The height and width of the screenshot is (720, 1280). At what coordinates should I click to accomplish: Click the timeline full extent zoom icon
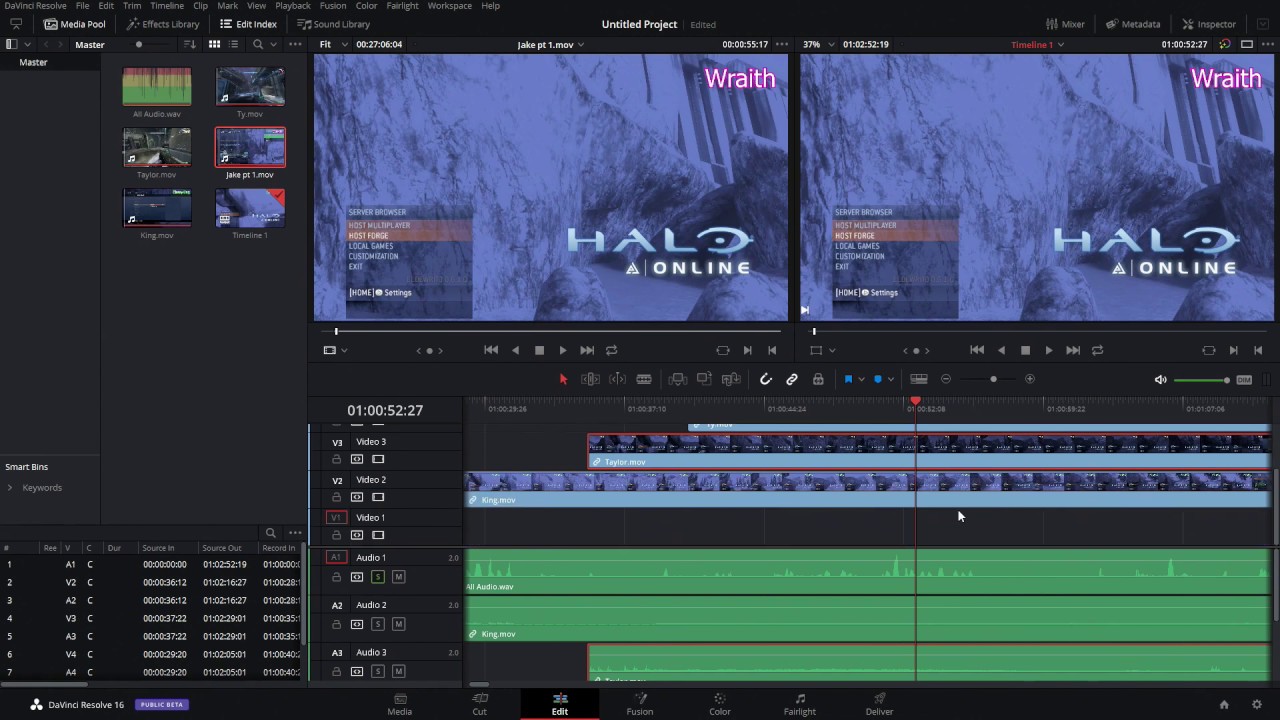[x=919, y=379]
